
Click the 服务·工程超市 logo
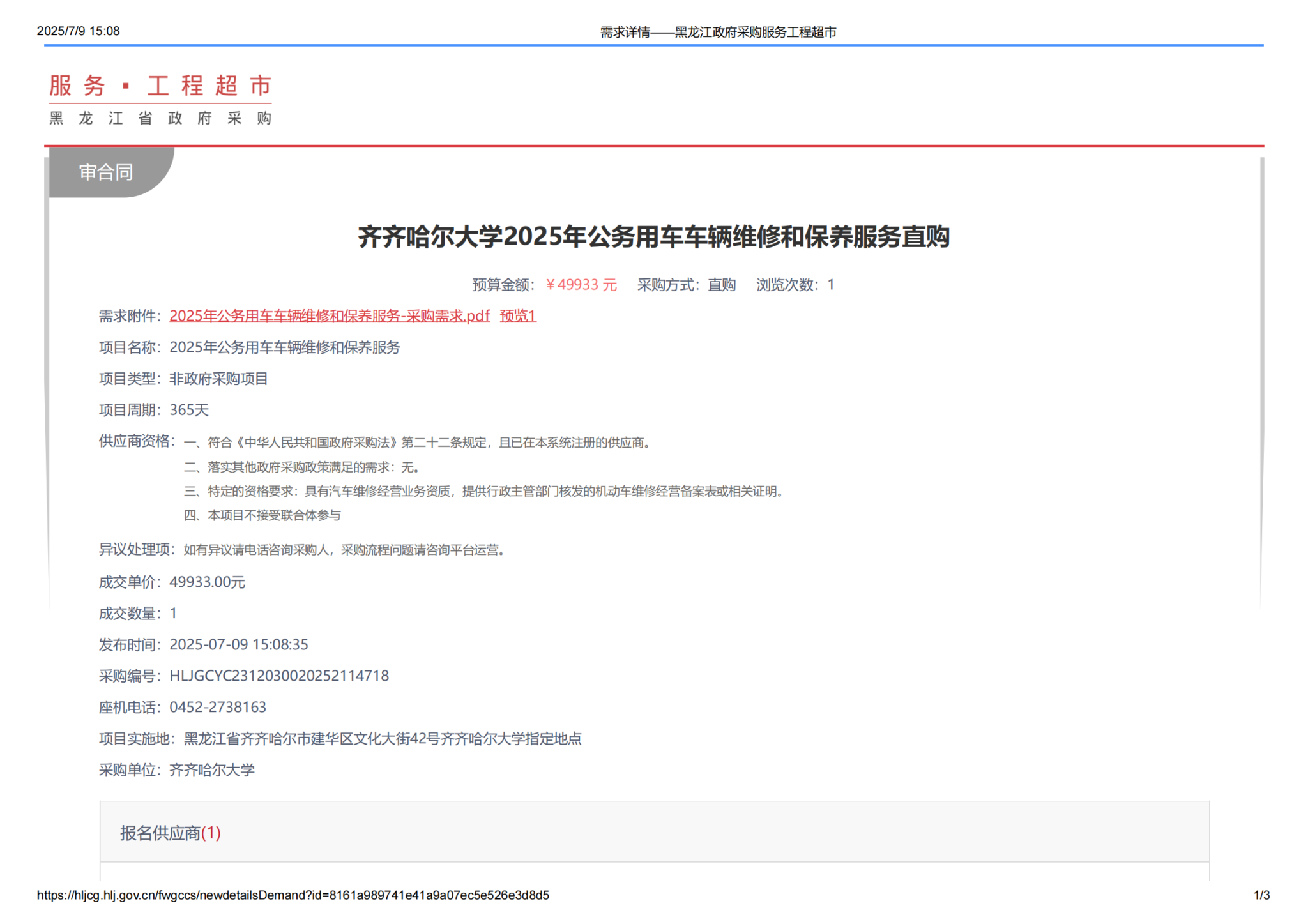point(160,86)
